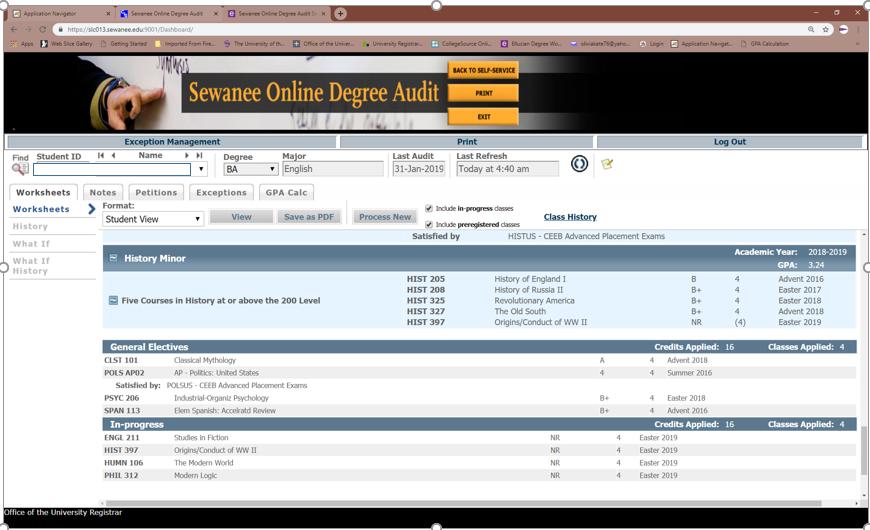Click the Save as PDF button
This screenshot has width=870, height=530.
[309, 217]
